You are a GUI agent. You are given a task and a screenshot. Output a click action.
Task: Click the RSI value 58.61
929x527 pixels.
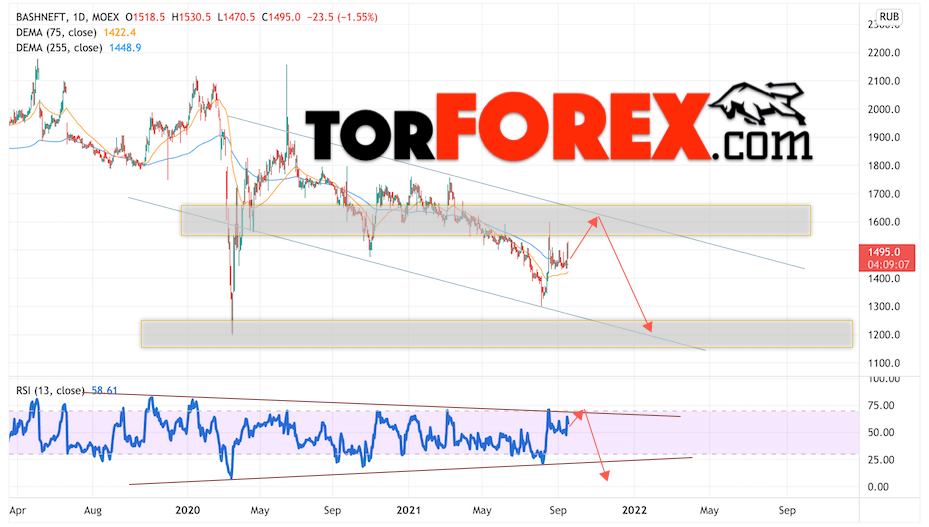[x=104, y=391]
